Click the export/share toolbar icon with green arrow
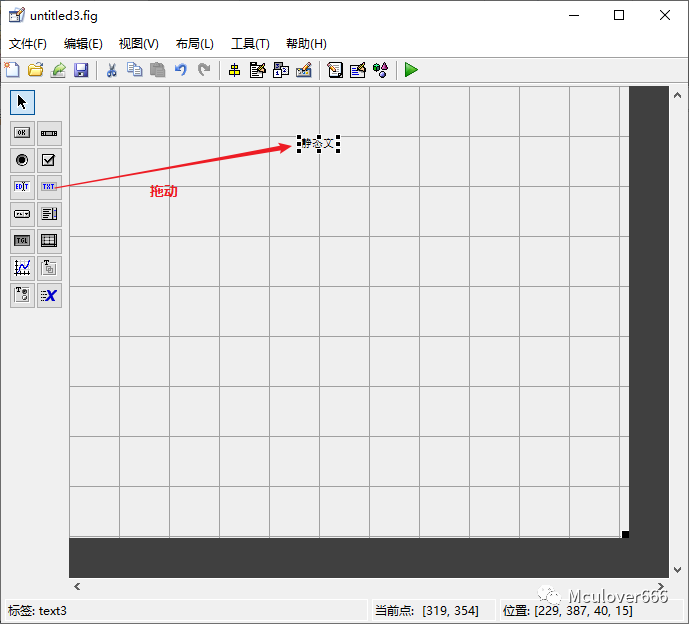This screenshot has height=624, width=689. pos(58,70)
